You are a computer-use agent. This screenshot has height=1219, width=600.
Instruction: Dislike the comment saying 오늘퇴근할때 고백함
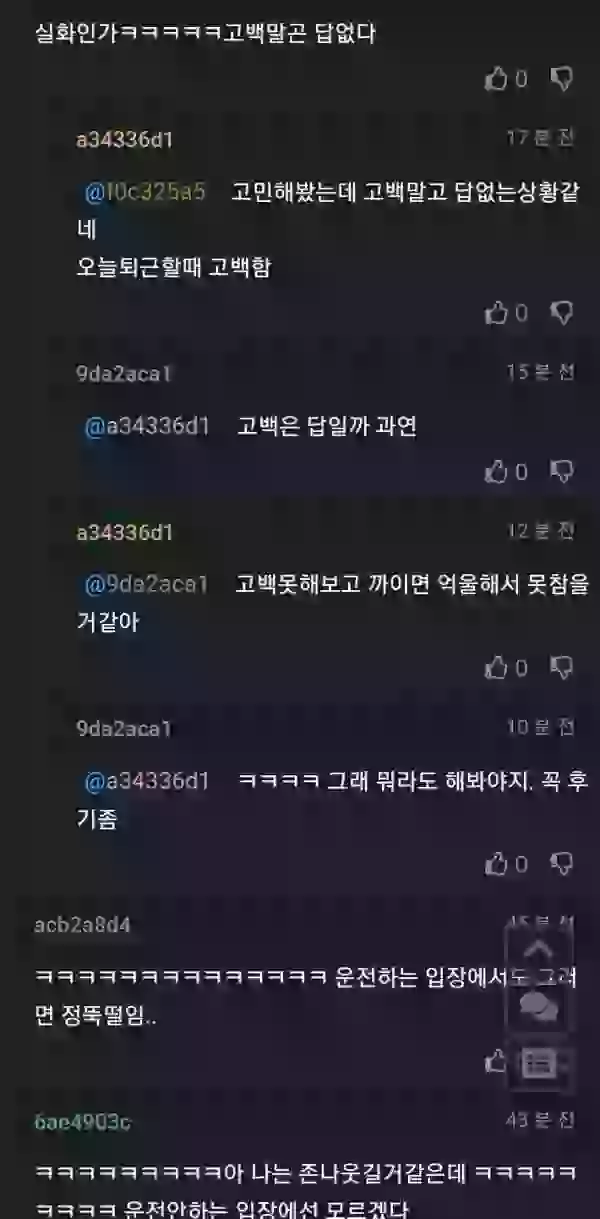point(563,313)
